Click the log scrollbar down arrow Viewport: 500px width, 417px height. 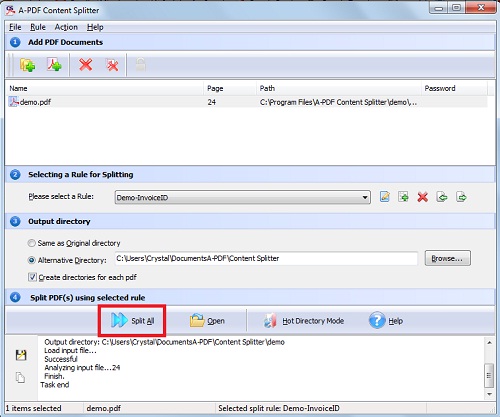pos(489,394)
